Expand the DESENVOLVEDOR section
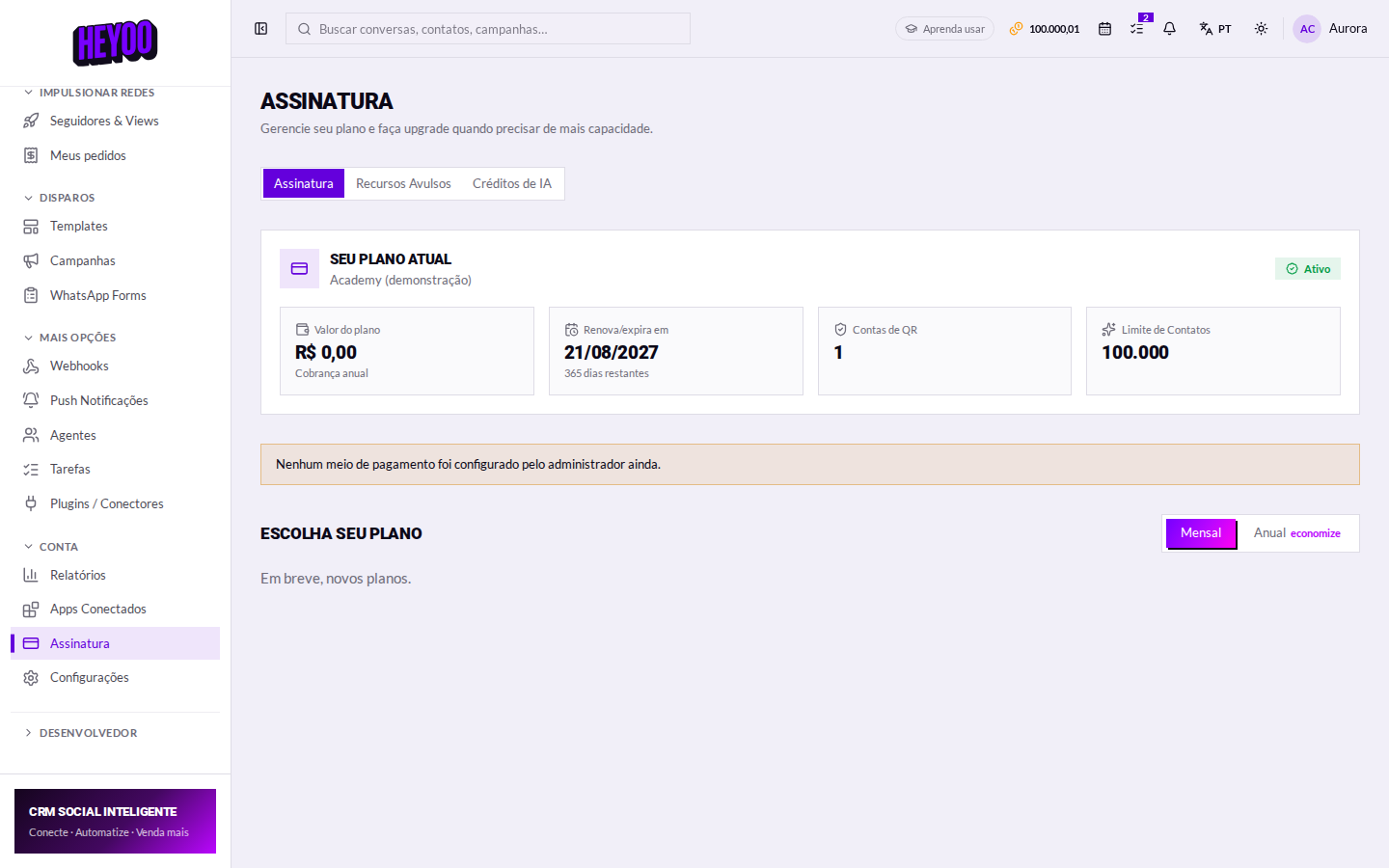1389x868 pixels. click(81, 733)
